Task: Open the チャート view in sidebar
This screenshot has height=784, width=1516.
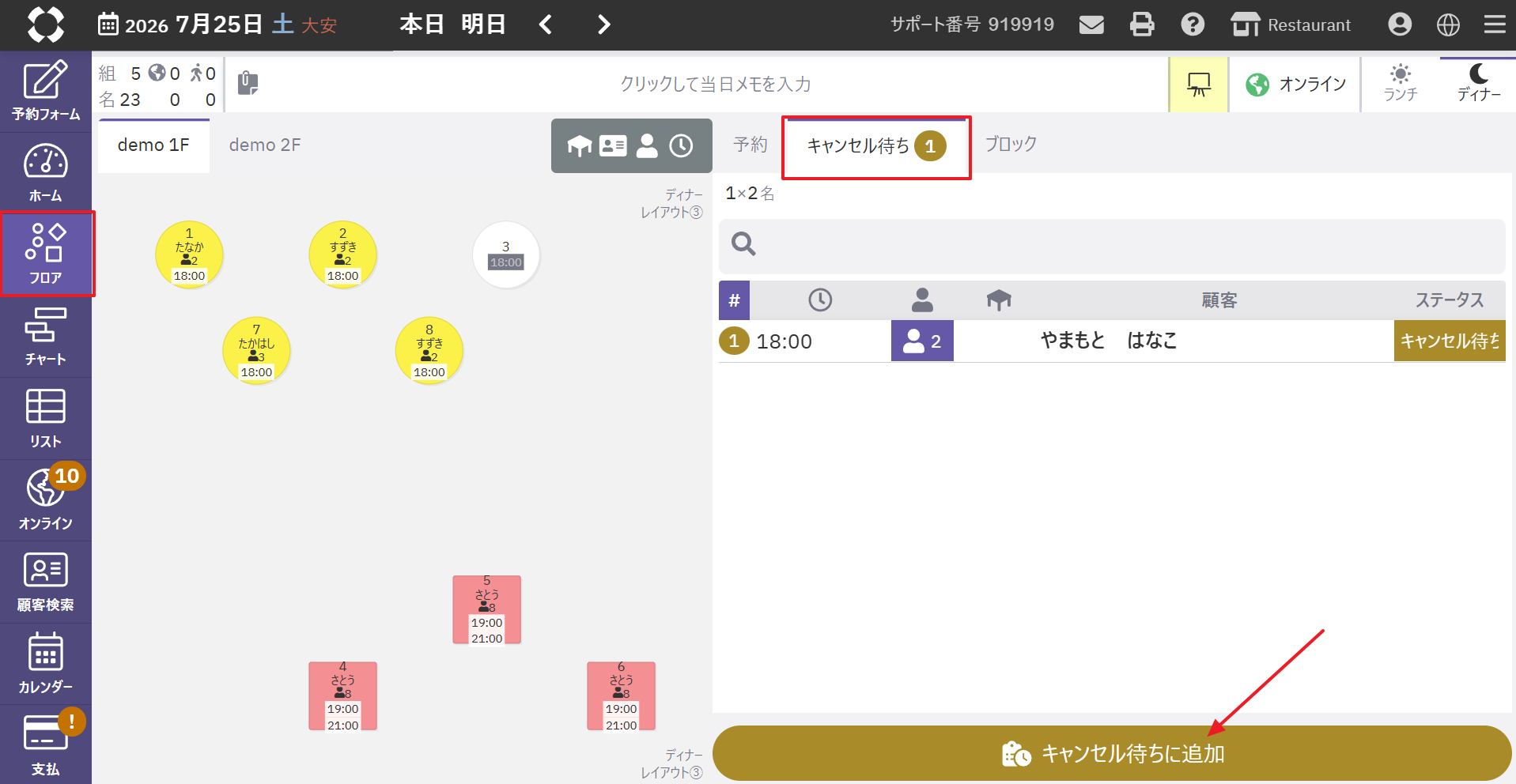Action: [46, 337]
